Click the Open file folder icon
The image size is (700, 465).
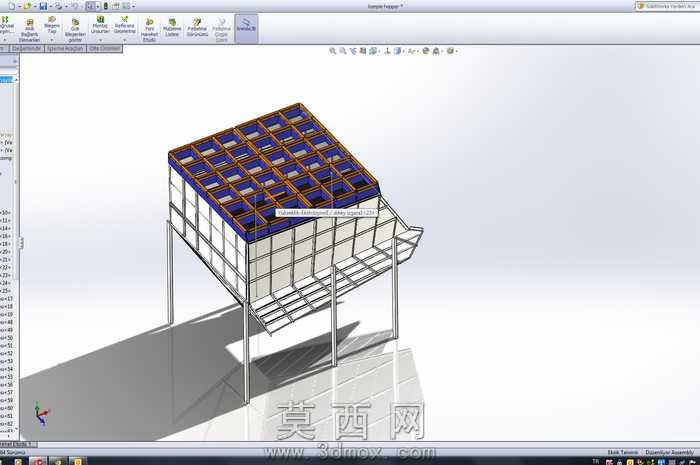pos(28,6)
